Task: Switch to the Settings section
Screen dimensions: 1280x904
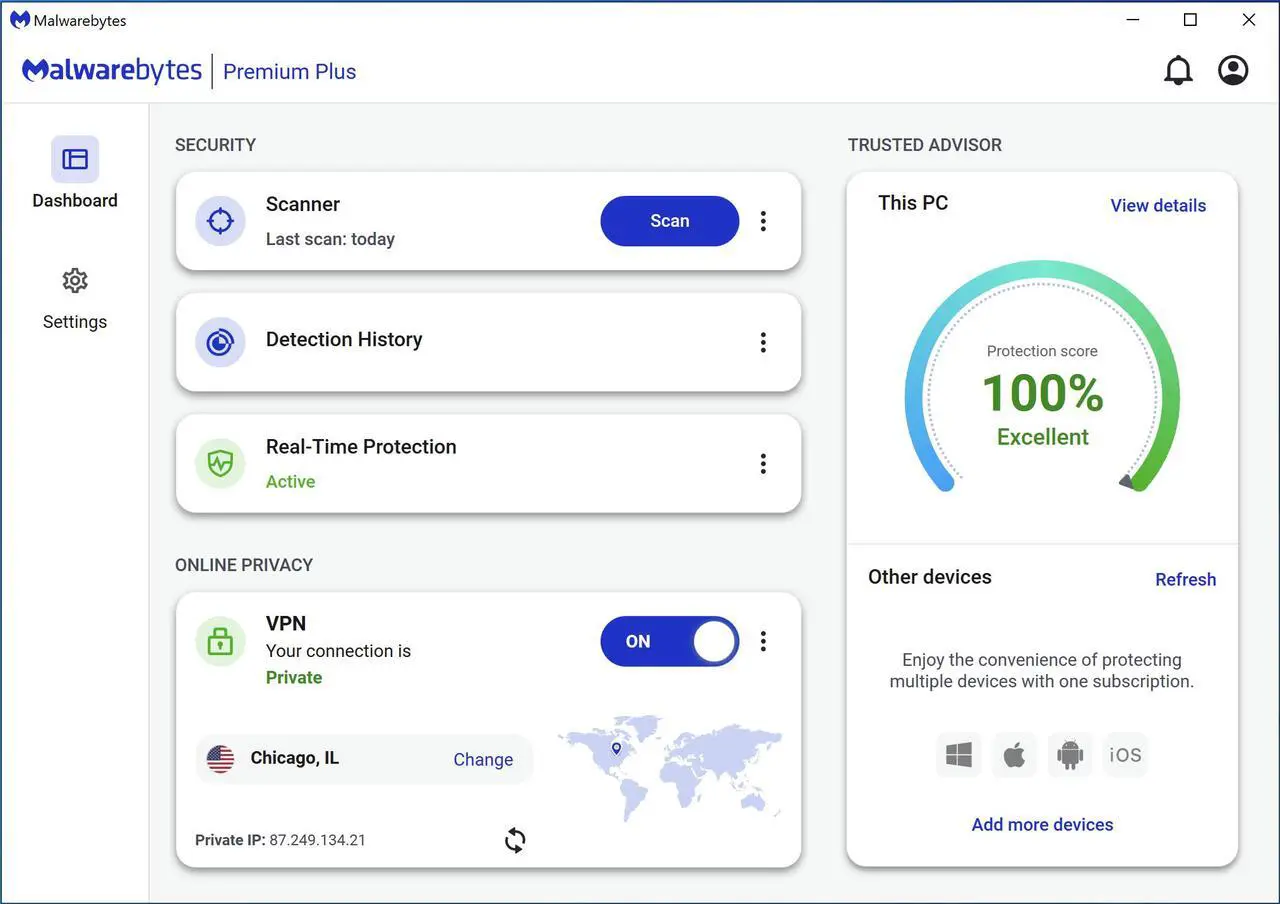Action: [x=74, y=298]
